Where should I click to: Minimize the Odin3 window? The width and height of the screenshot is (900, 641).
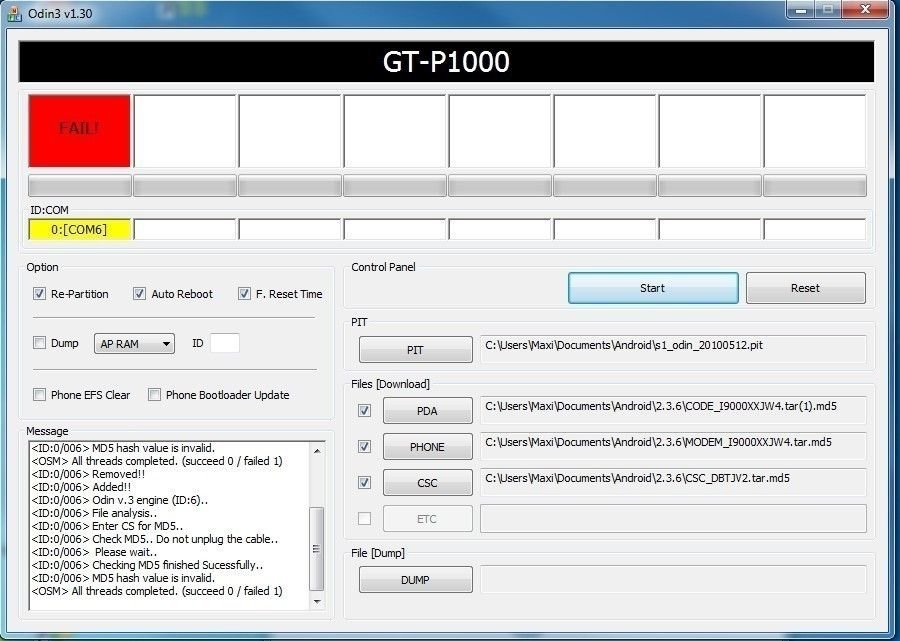tap(801, 9)
